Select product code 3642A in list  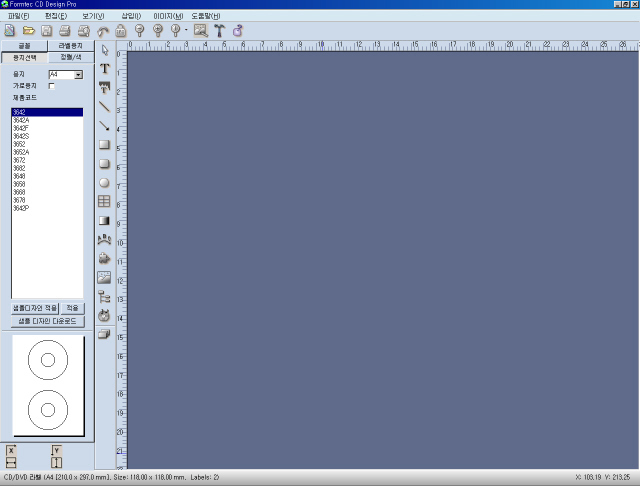click(x=21, y=120)
